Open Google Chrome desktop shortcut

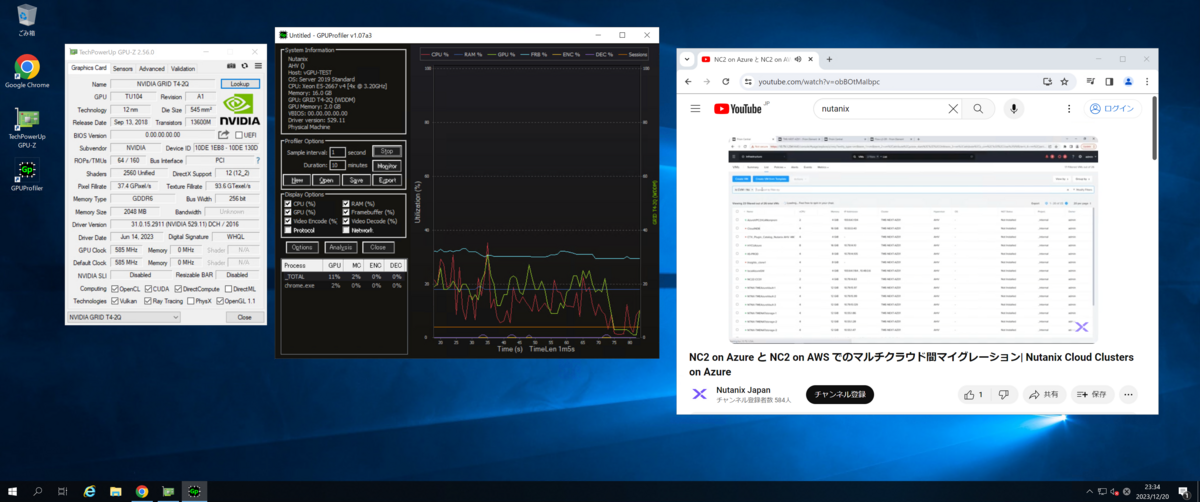pos(27,71)
